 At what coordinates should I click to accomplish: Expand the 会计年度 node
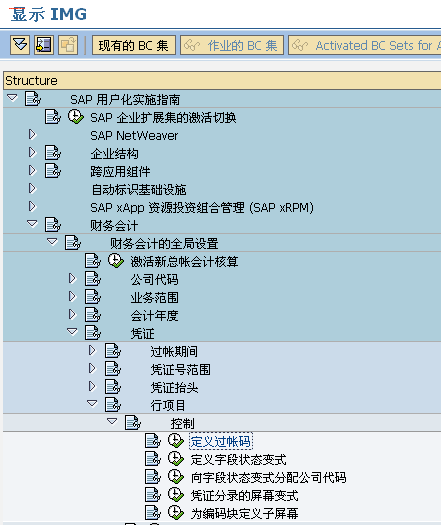(x=72, y=315)
